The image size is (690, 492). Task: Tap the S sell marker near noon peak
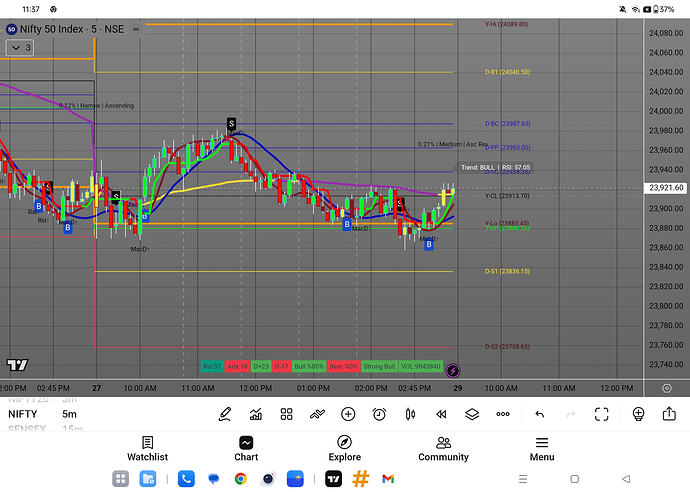point(231,124)
